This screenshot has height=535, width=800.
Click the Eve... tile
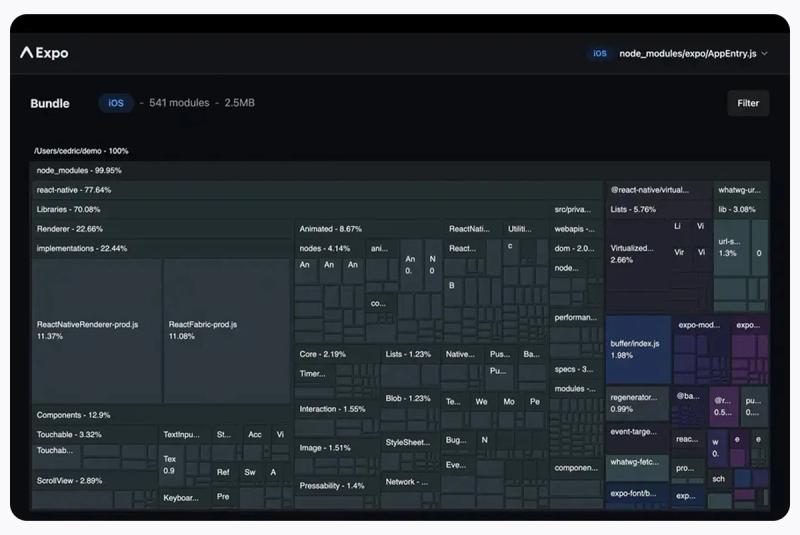pos(458,465)
